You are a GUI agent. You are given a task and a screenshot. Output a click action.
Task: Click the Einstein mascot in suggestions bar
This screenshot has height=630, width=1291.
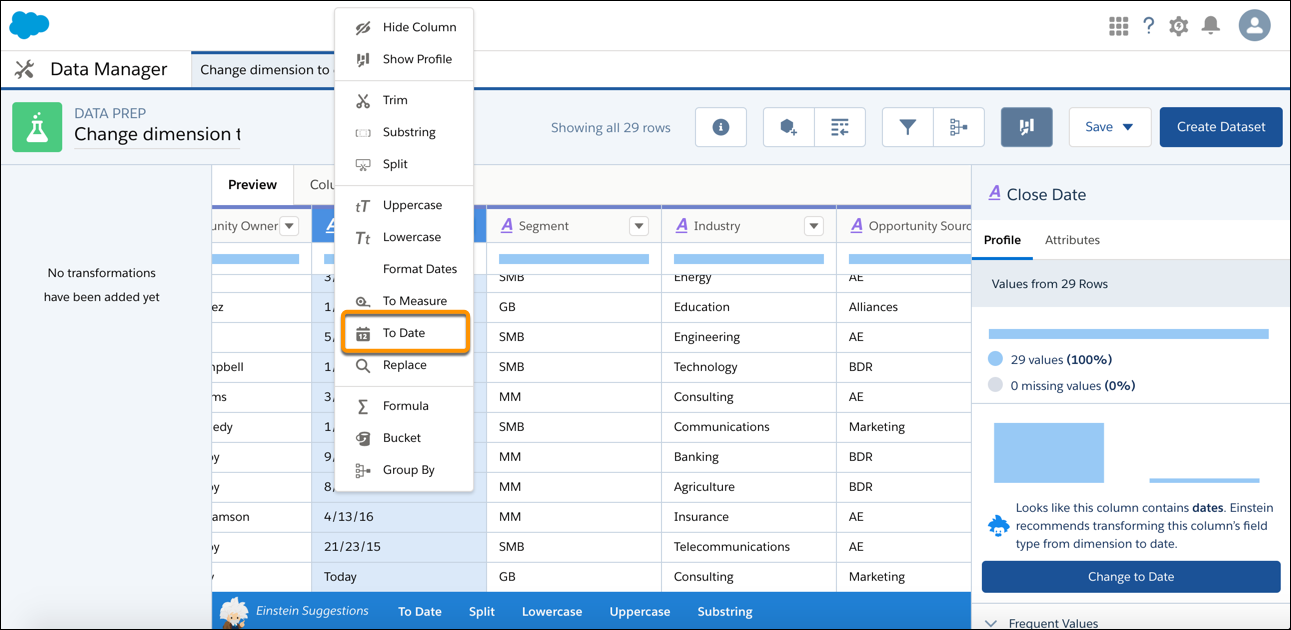tap(234, 612)
